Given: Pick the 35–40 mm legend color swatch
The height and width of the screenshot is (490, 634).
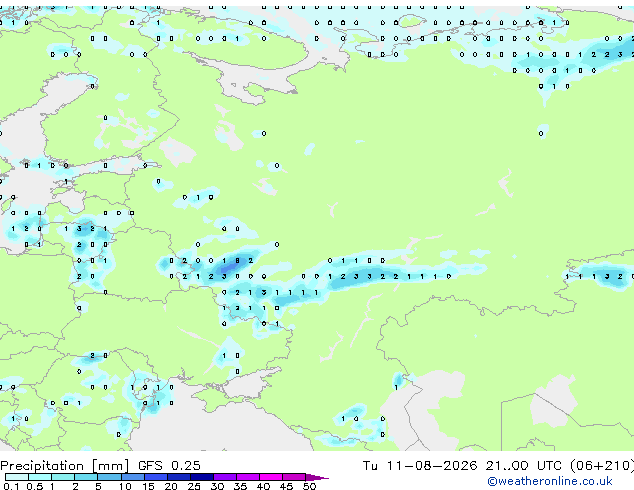Looking at the screenshot, I should point(248,477).
